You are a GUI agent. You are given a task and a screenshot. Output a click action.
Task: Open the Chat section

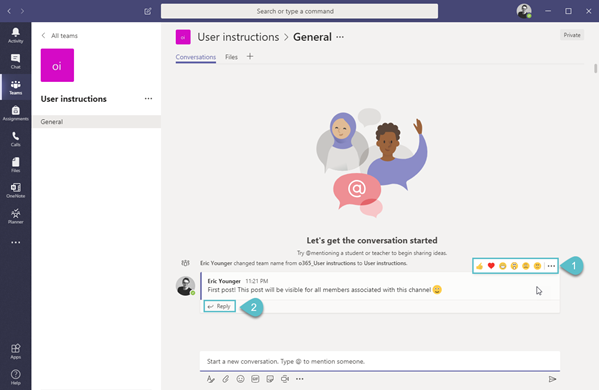[x=15, y=61]
